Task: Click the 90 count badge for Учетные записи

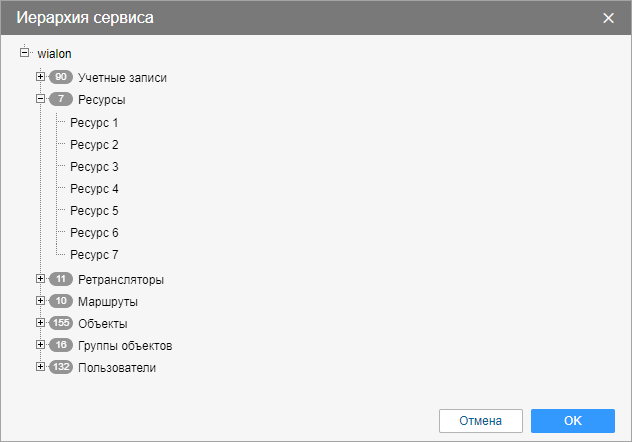Action: click(x=61, y=77)
